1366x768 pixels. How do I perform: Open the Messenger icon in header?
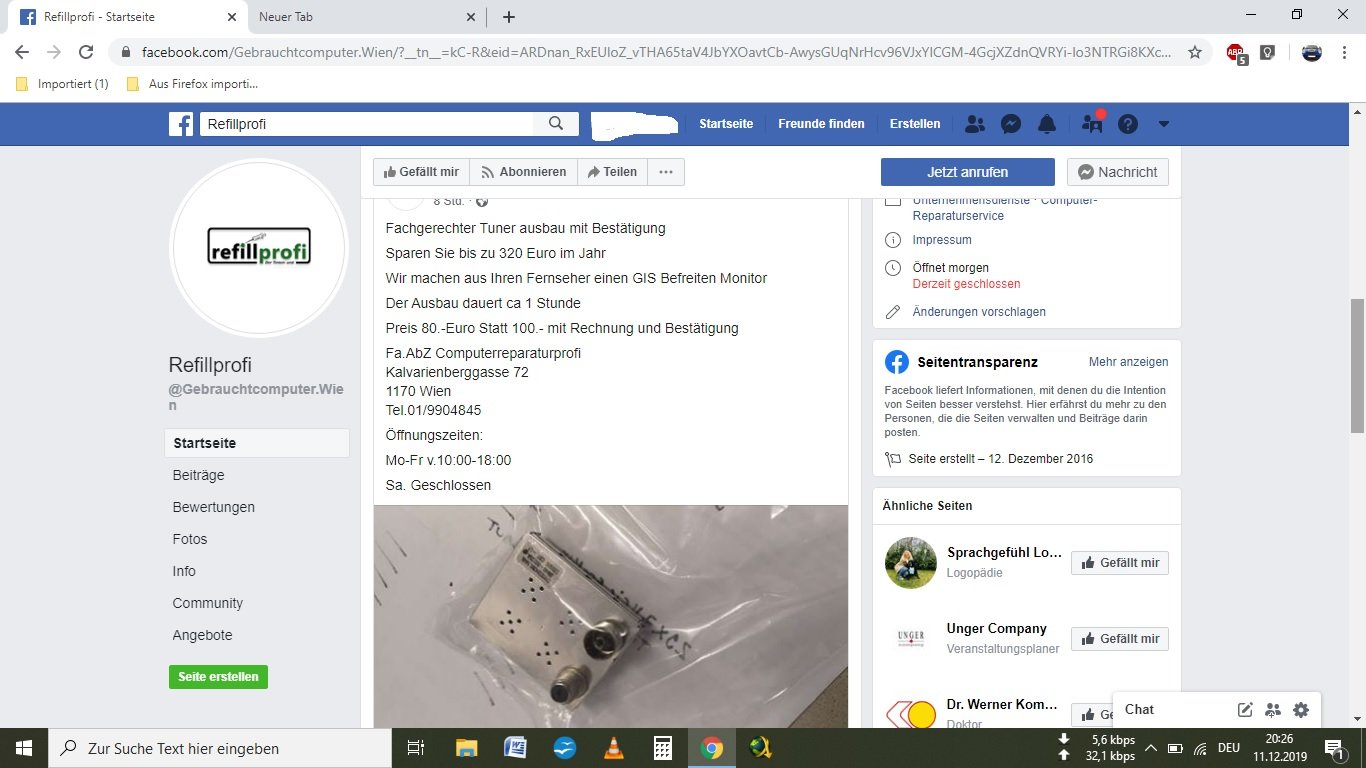coord(1011,124)
